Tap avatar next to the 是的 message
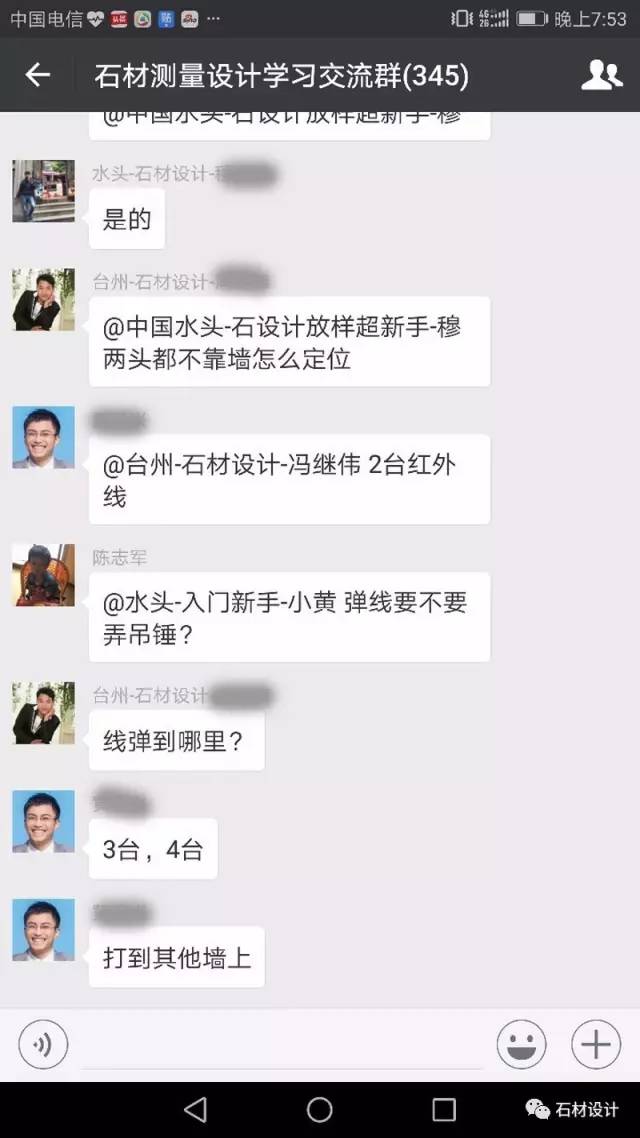The width and height of the screenshot is (640, 1138). pos(44,191)
